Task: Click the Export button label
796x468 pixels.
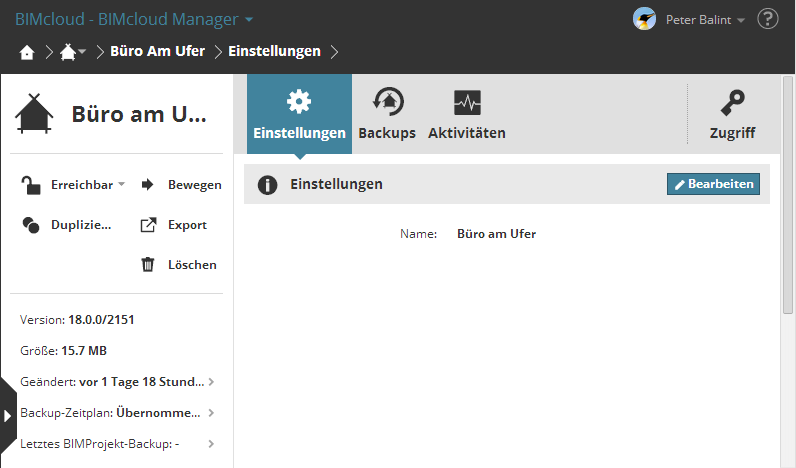Action: point(187,225)
